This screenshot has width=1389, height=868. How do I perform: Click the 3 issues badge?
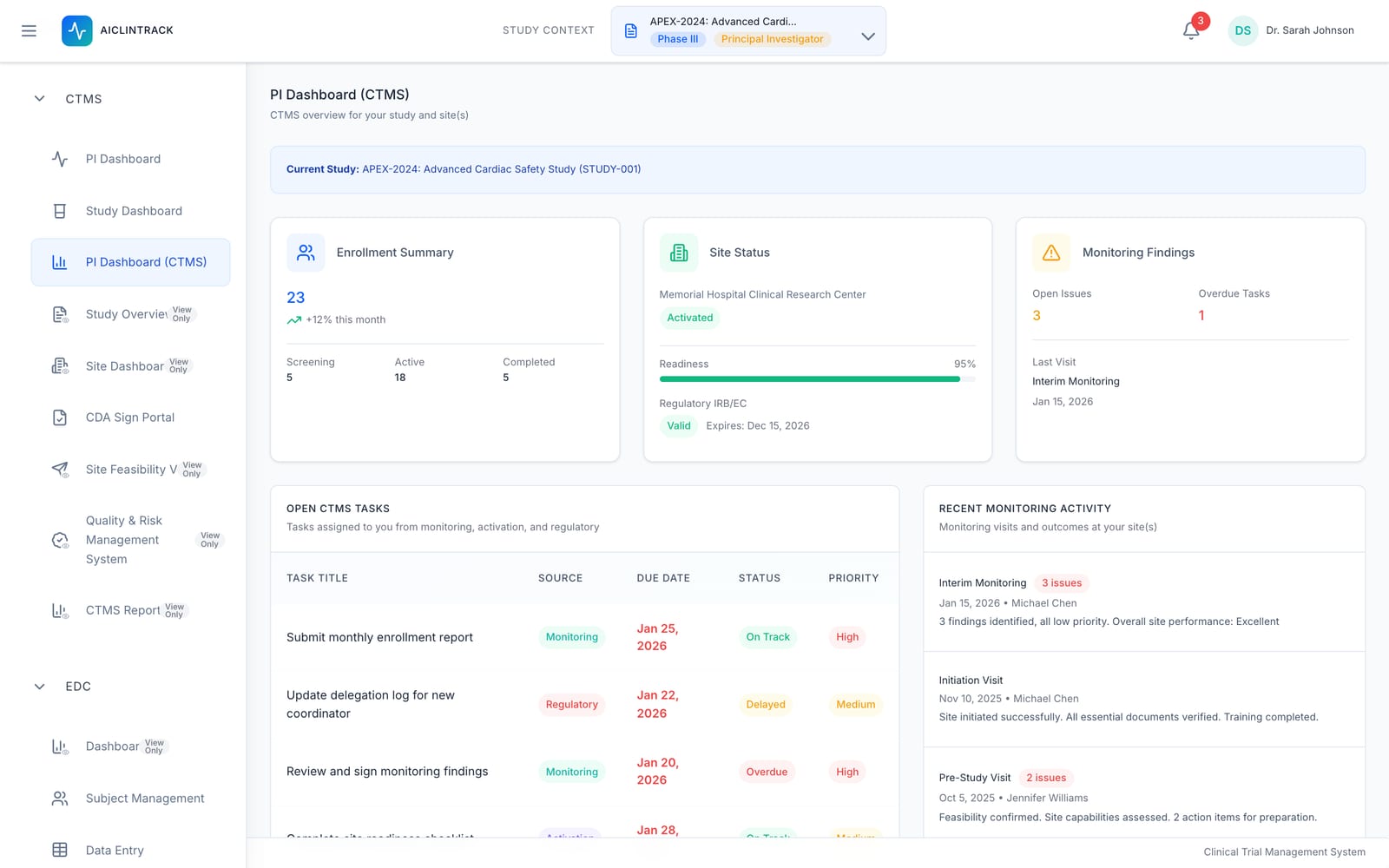1062,583
